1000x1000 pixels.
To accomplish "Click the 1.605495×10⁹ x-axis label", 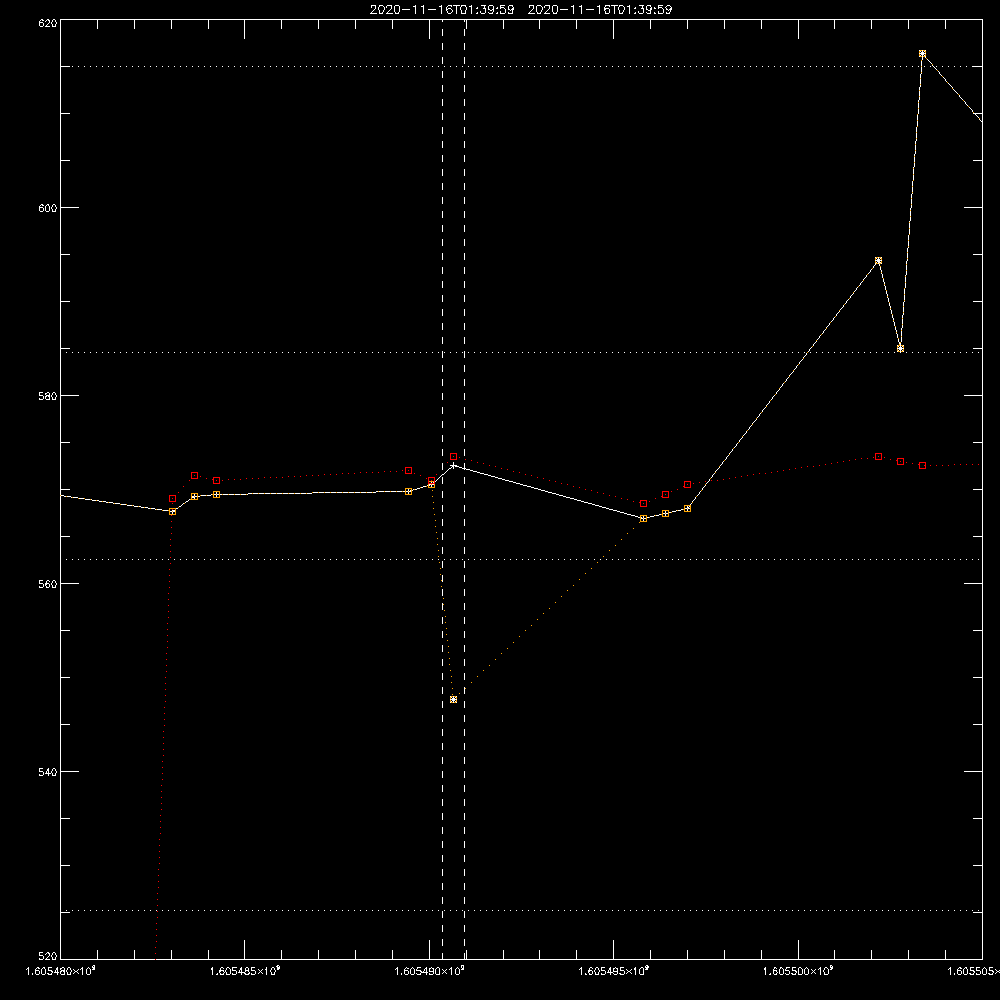I will click(614, 971).
